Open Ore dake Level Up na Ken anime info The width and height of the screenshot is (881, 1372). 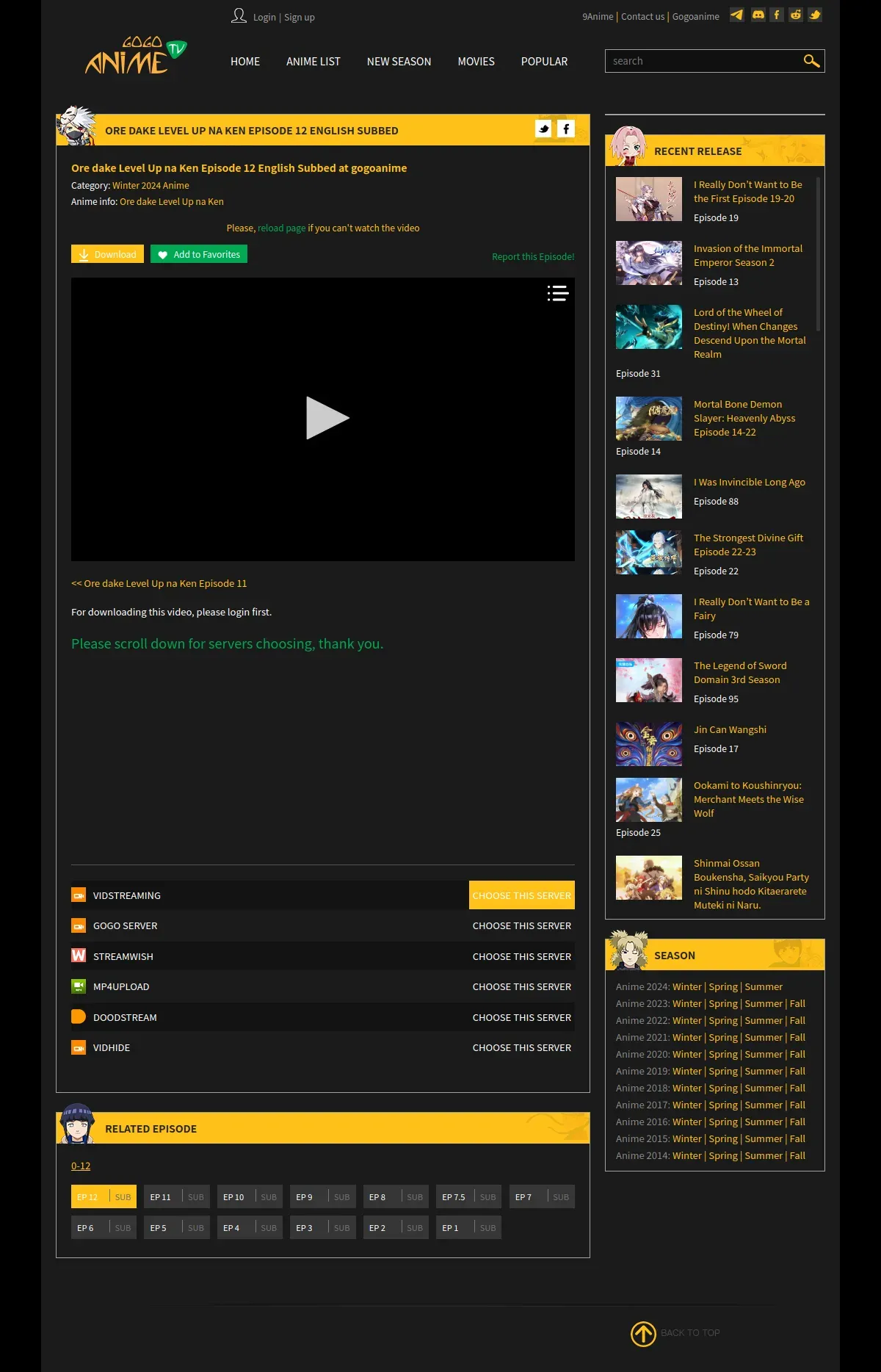172,202
